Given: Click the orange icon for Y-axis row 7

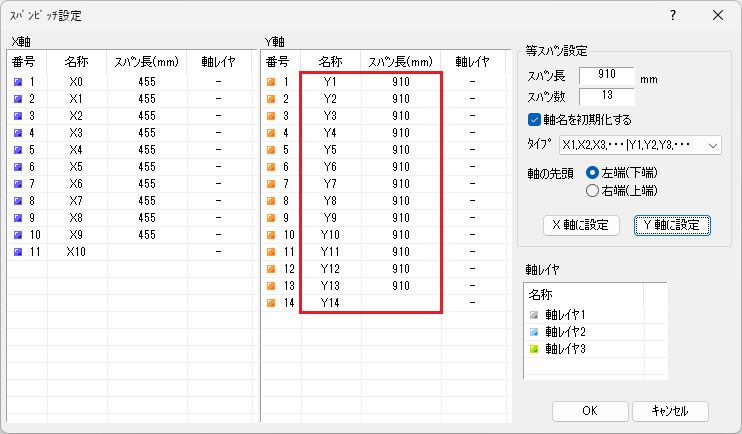Looking at the screenshot, I should click(270, 184).
